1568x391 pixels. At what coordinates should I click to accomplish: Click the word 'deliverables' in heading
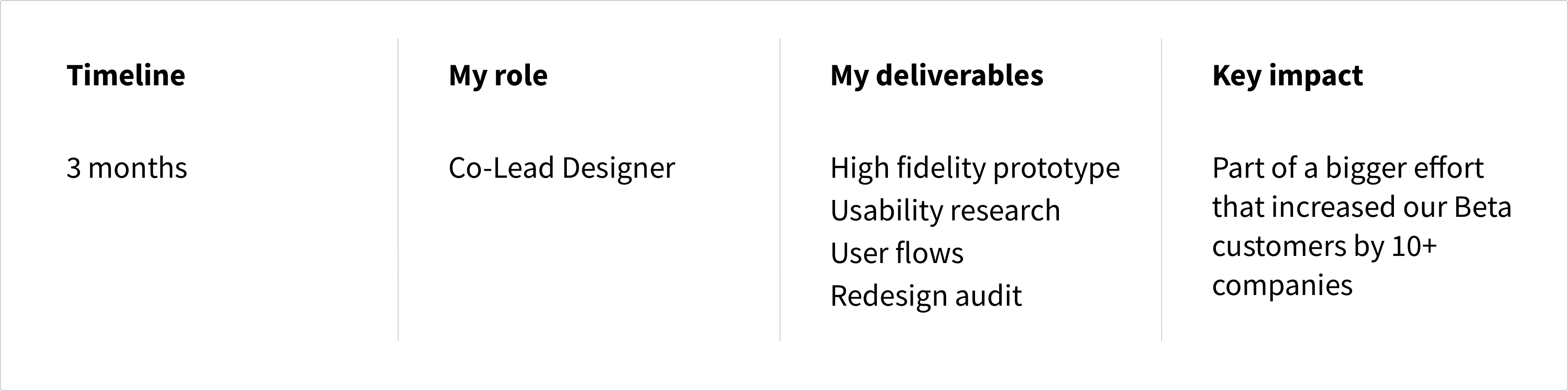[x=959, y=76]
